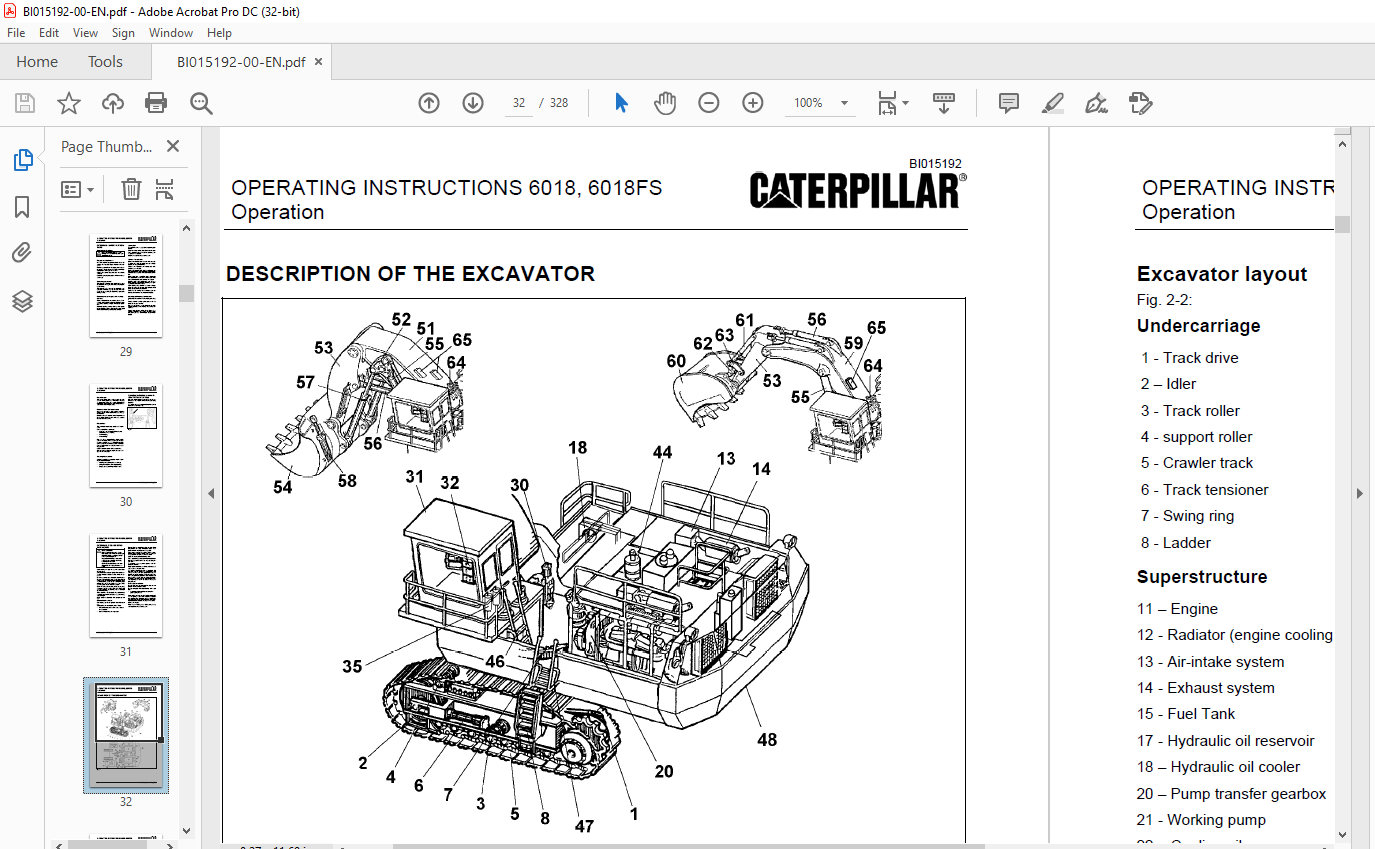Open the Help menu
1375x849 pixels.
[219, 33]
